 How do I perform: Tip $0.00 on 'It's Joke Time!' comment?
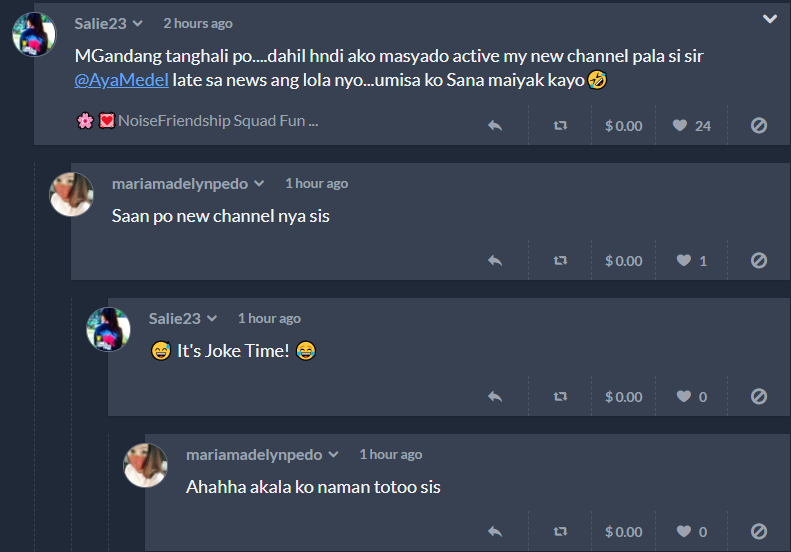tap(624, 397)
